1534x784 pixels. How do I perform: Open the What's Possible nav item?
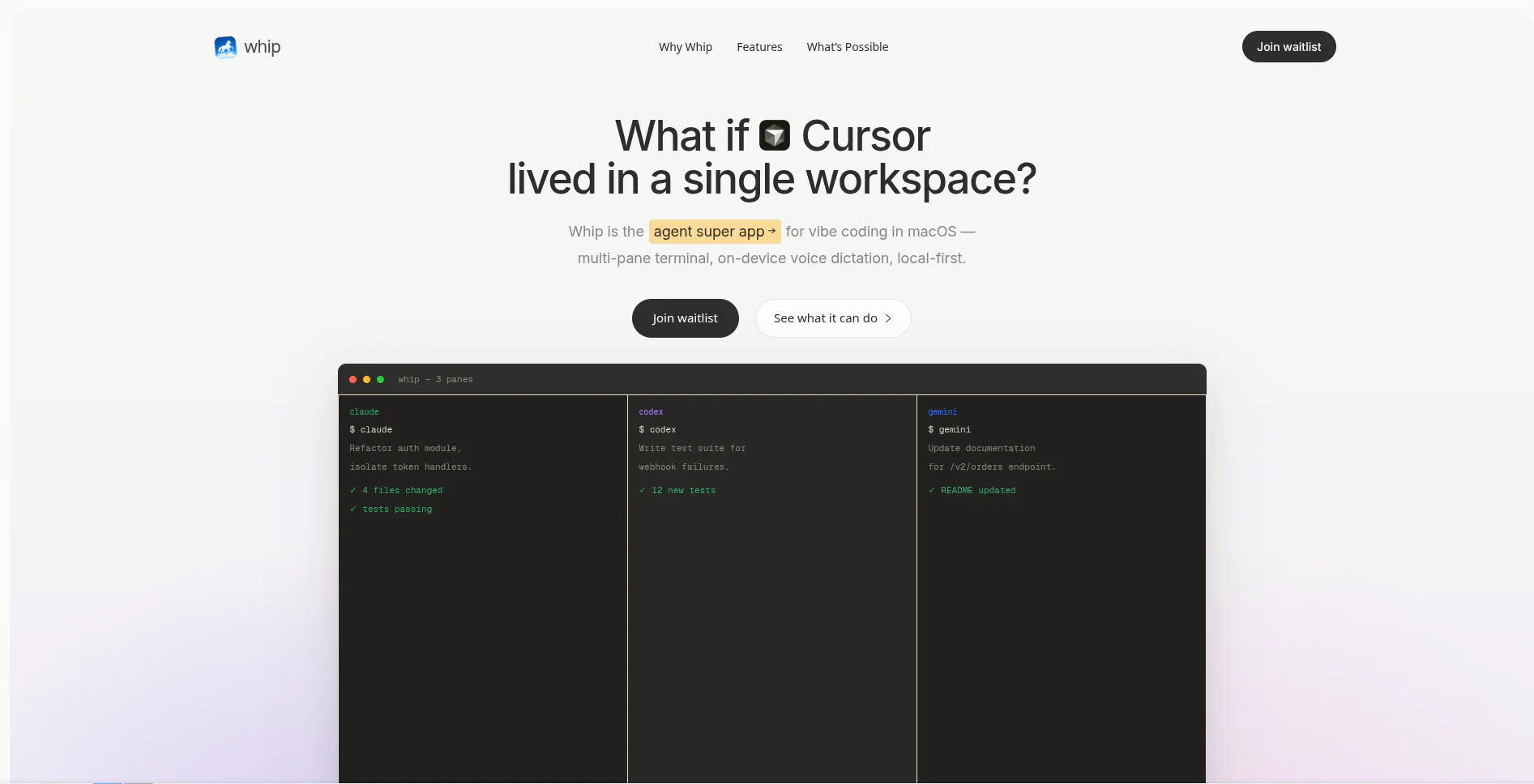(x=848, y=47)
